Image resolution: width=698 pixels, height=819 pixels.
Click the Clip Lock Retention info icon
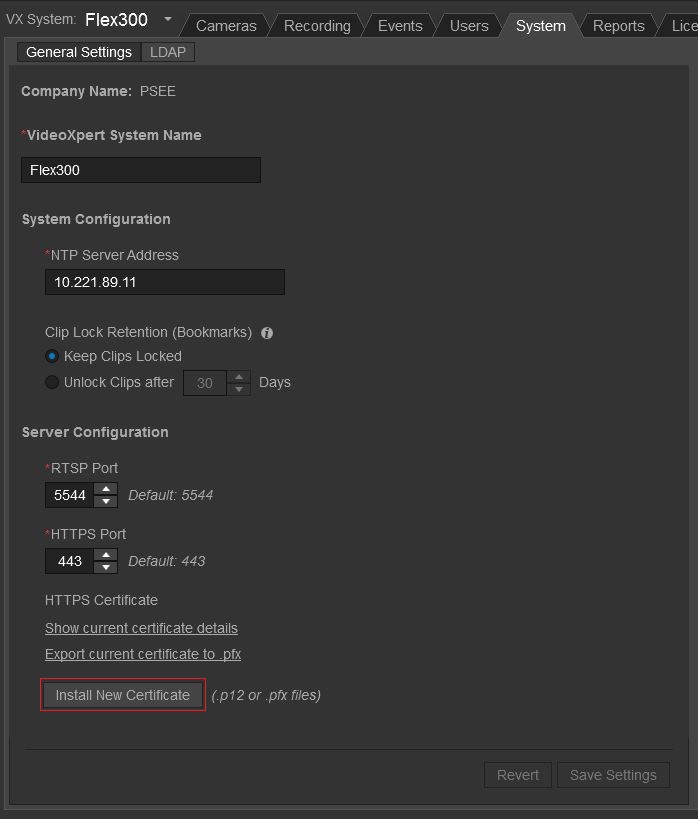click(267, 333)
